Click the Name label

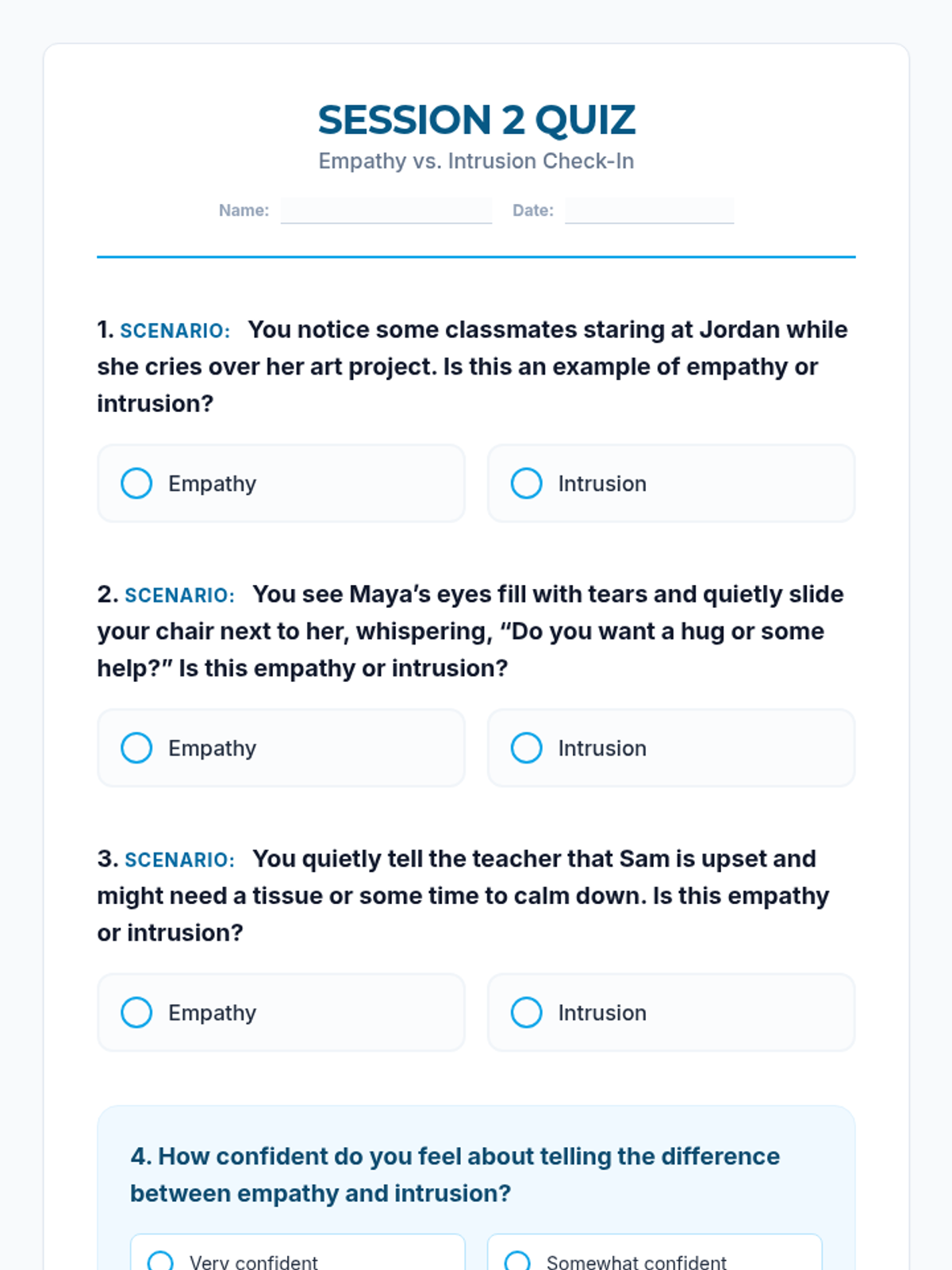[244, 210]
